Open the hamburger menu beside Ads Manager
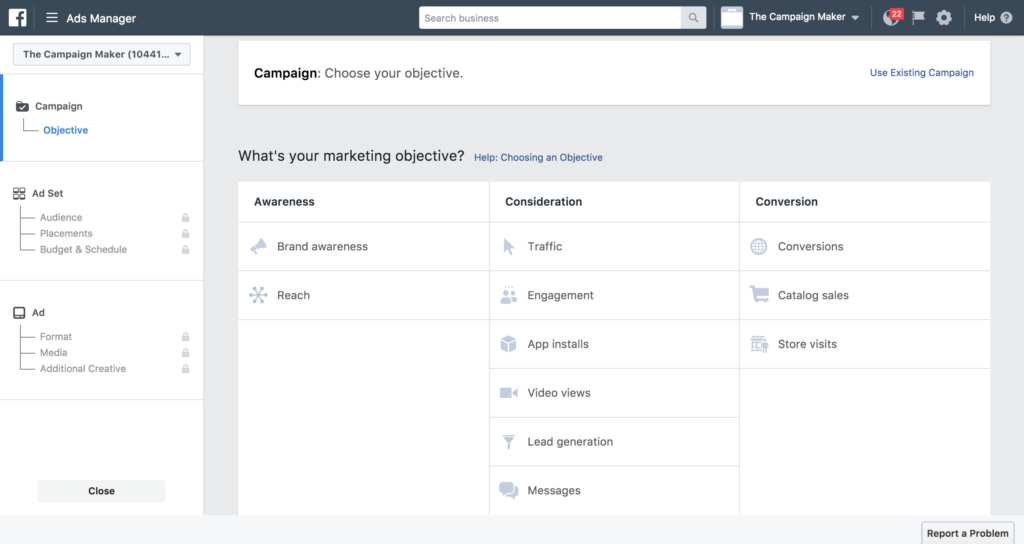1024x544 pixels. tap(52, 18)
